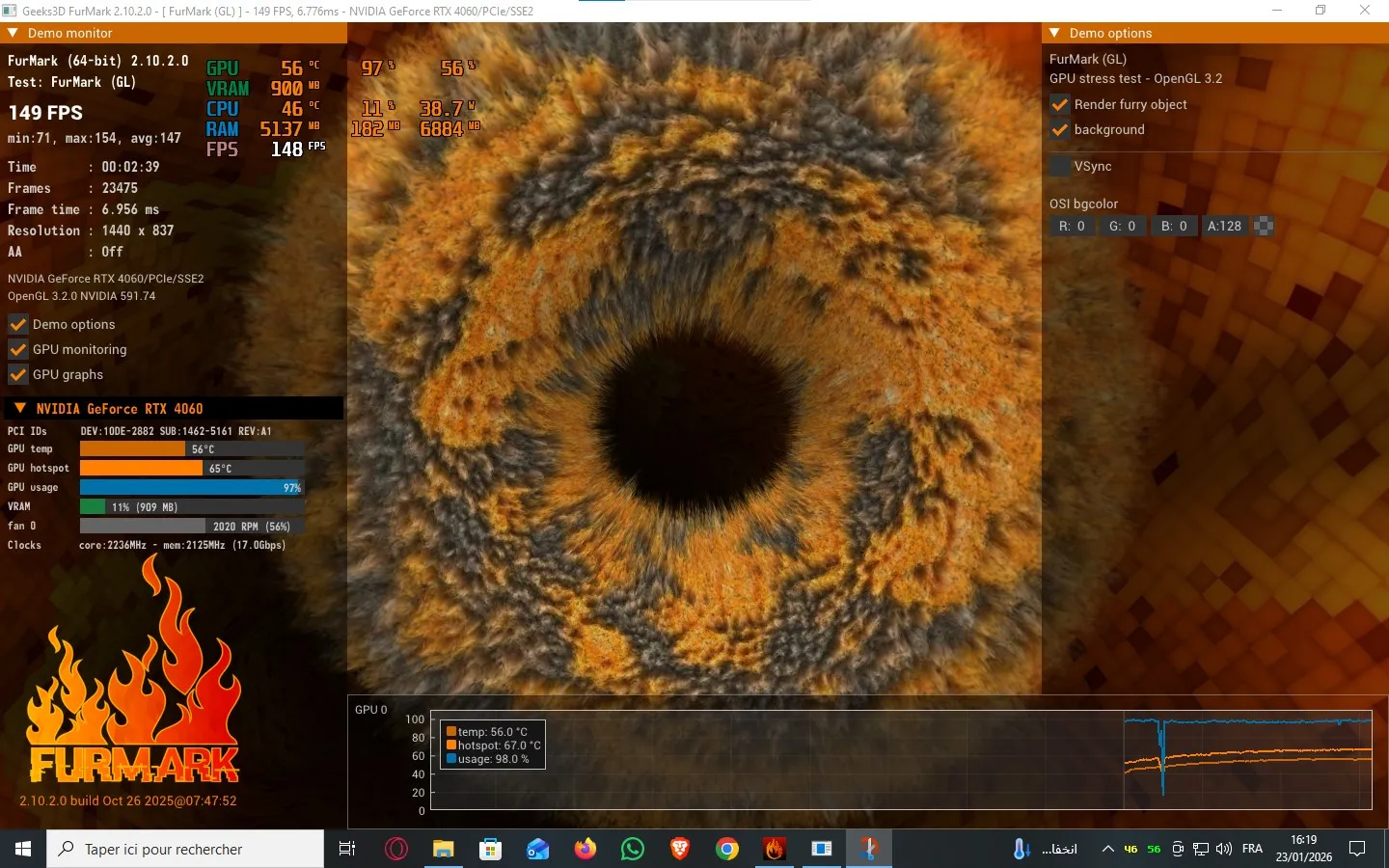Toggle the GPU graphs checkbox
The width and height of the screenshot is (1389, 868).
point(18,374)
